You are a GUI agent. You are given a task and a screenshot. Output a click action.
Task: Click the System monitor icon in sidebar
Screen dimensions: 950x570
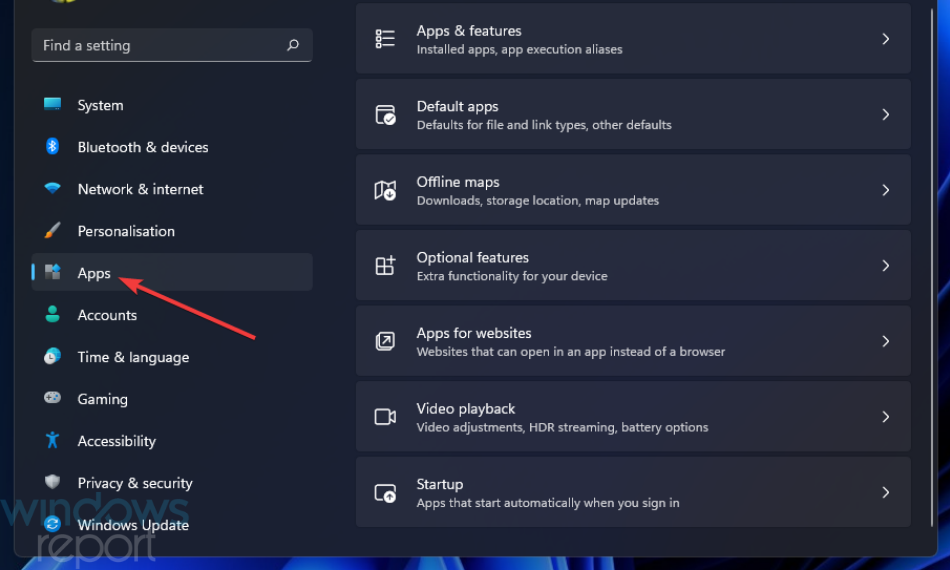pyautogui.click(x=53, y=105)
